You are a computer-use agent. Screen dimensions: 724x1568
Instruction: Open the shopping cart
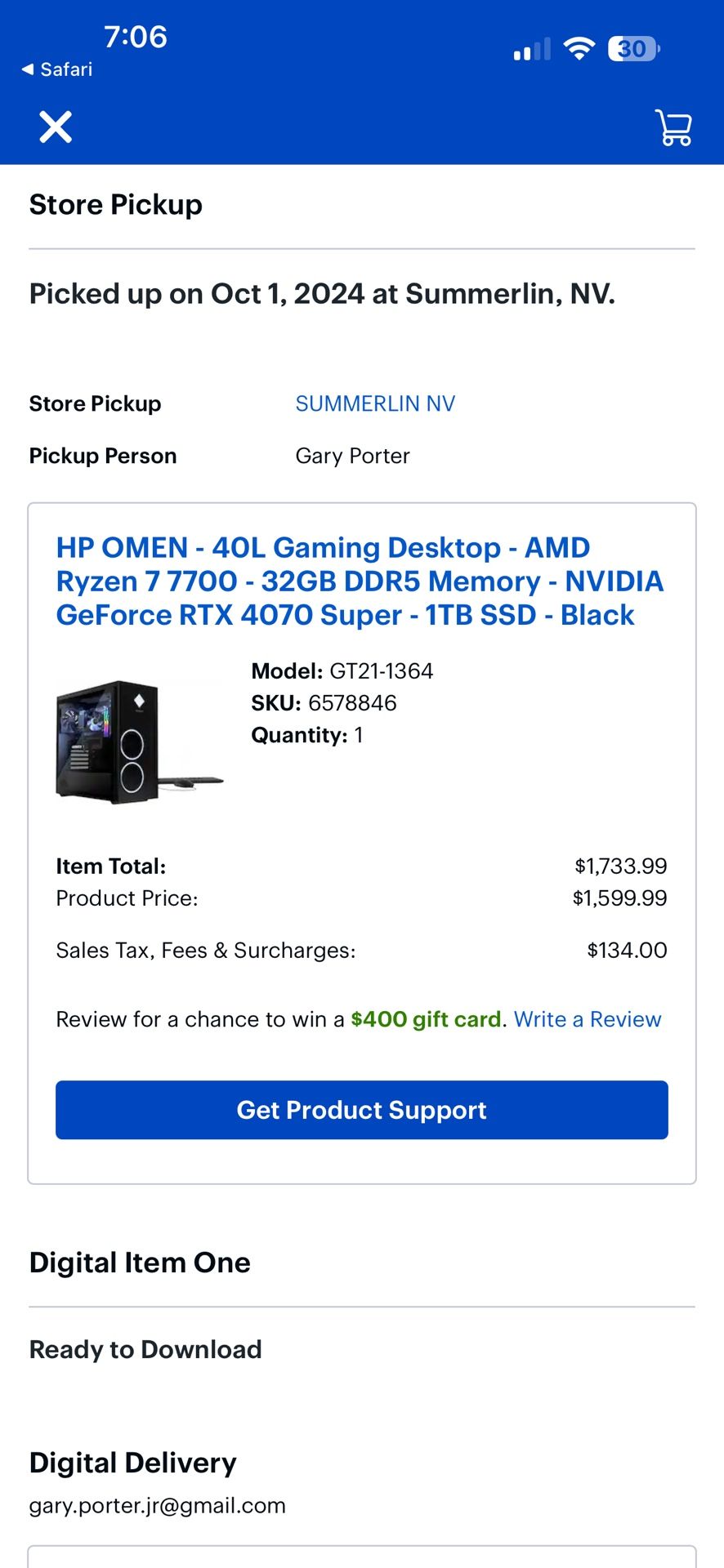click(x=673, y=127)
